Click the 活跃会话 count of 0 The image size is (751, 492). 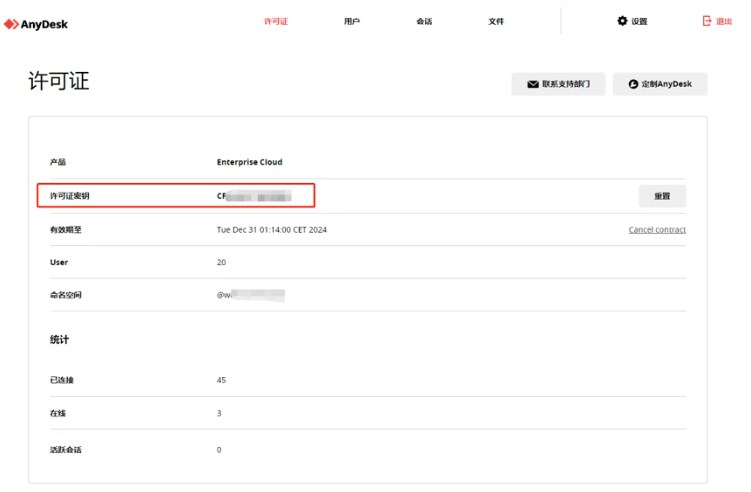pos(219,450)
